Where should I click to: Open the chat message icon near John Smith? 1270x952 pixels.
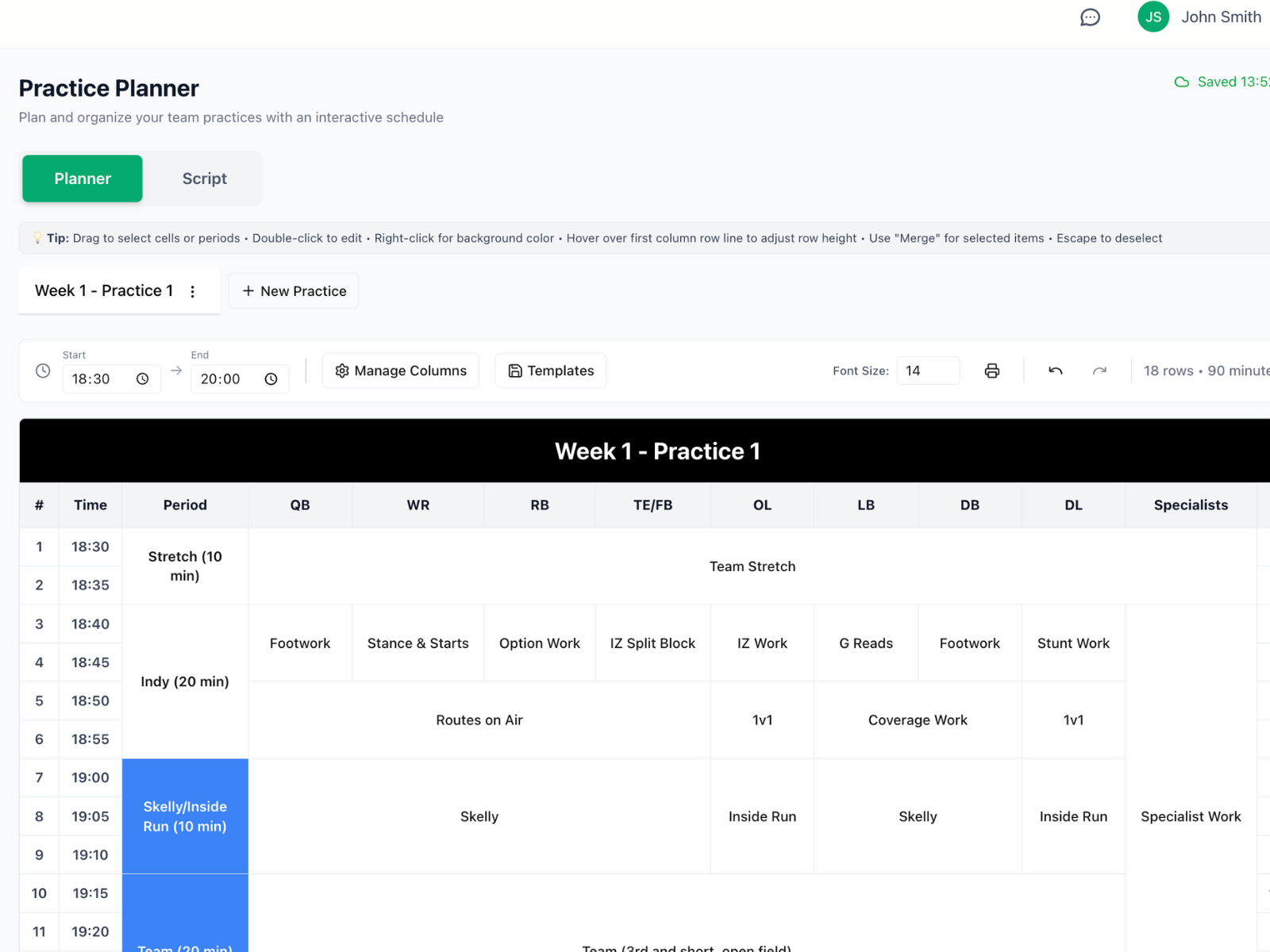(x=1090, y=17)
